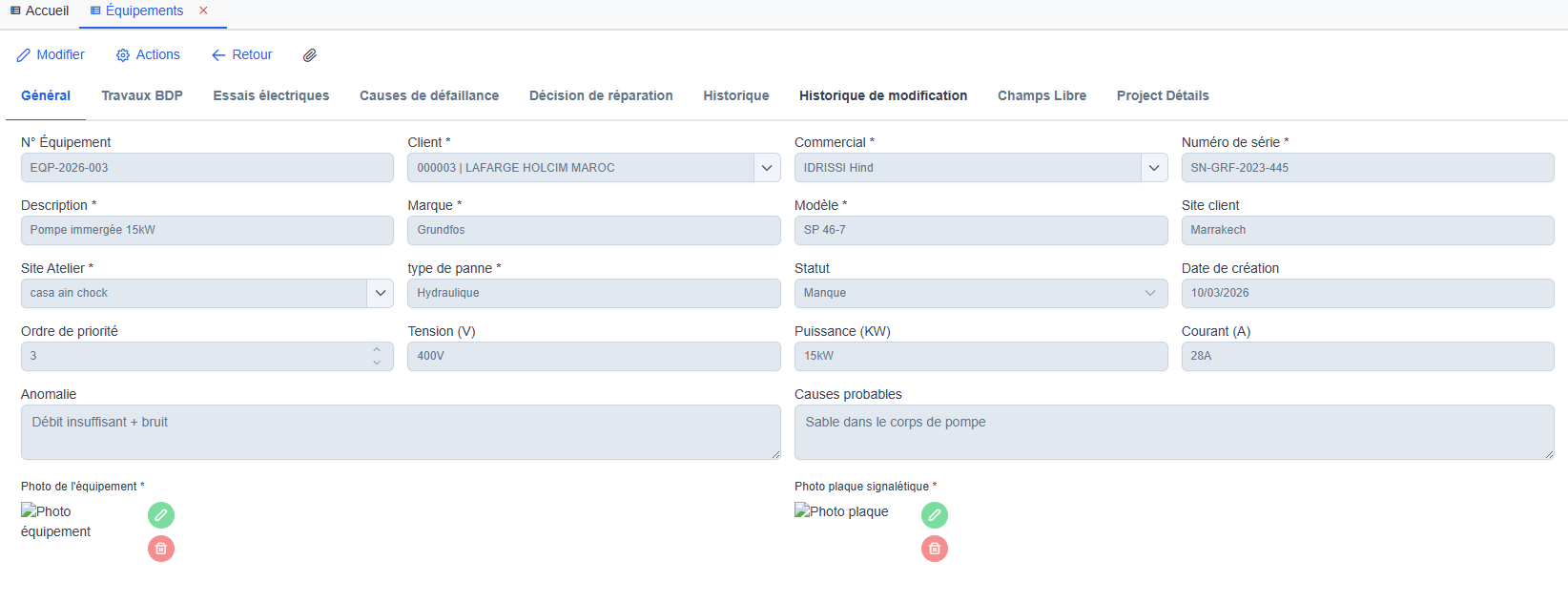Delete the plaque signalétique photo
Image resolution: width=1568 pixels, height=603 pixels.
click(x=935, y=549)
